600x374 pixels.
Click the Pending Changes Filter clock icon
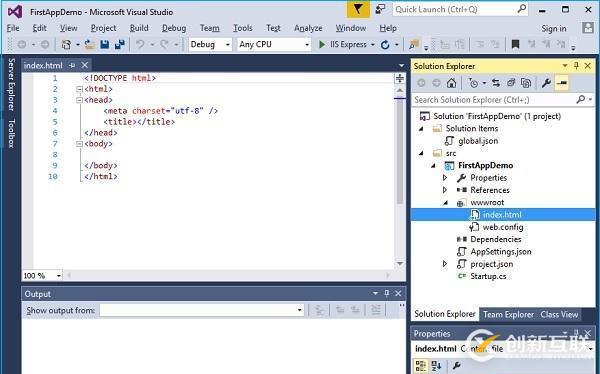(473, 83)
